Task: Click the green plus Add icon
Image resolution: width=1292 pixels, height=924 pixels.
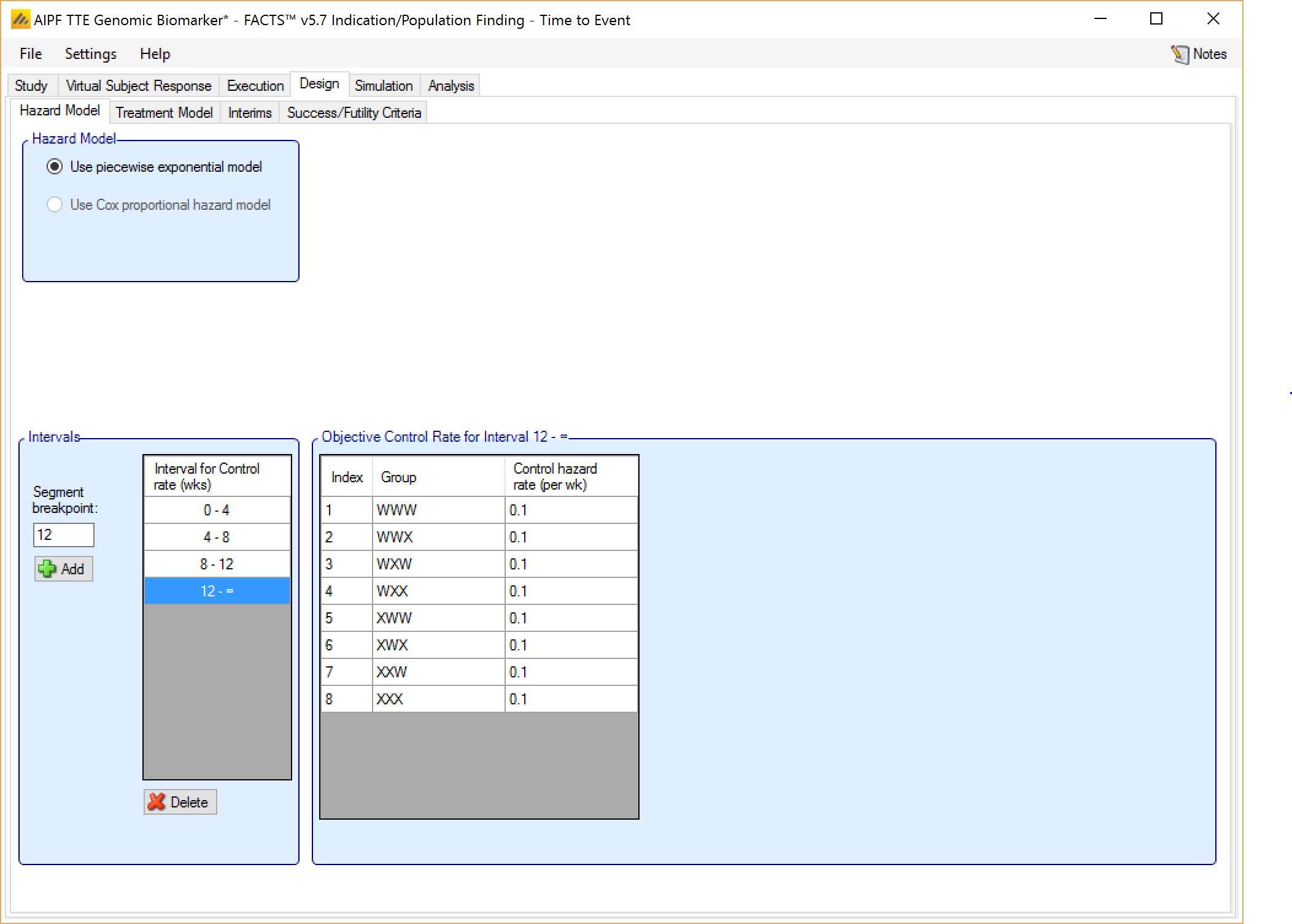Action: (x=47, y=569)
